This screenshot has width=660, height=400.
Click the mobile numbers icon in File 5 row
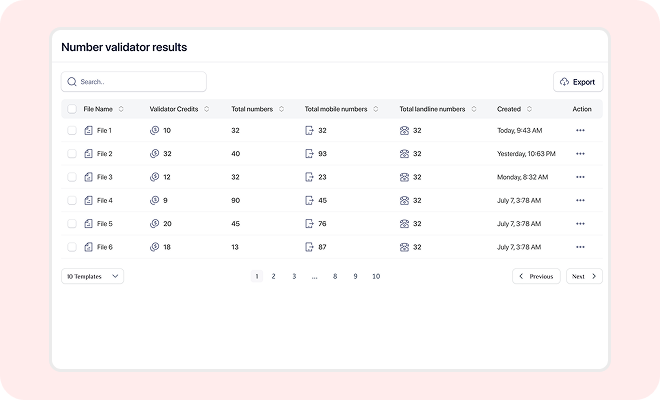point(309,224)
